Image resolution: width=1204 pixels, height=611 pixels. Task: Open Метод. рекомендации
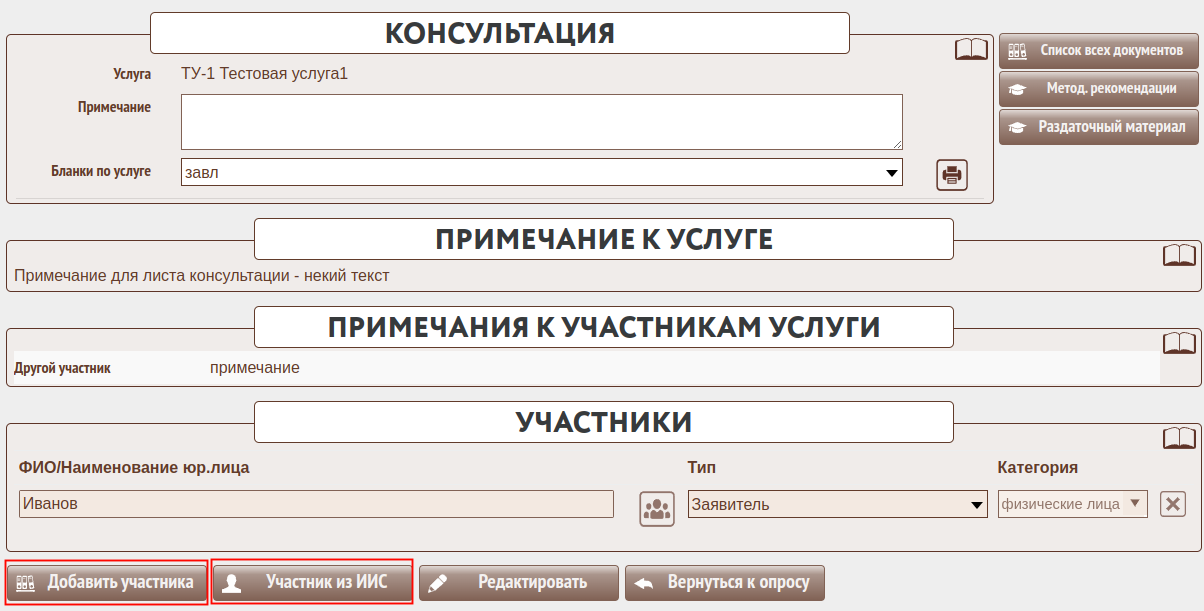coord(1098,88)
